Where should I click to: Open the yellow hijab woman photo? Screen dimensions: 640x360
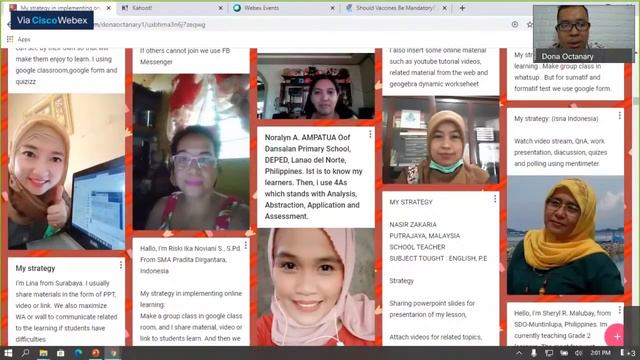pos(565,235)
